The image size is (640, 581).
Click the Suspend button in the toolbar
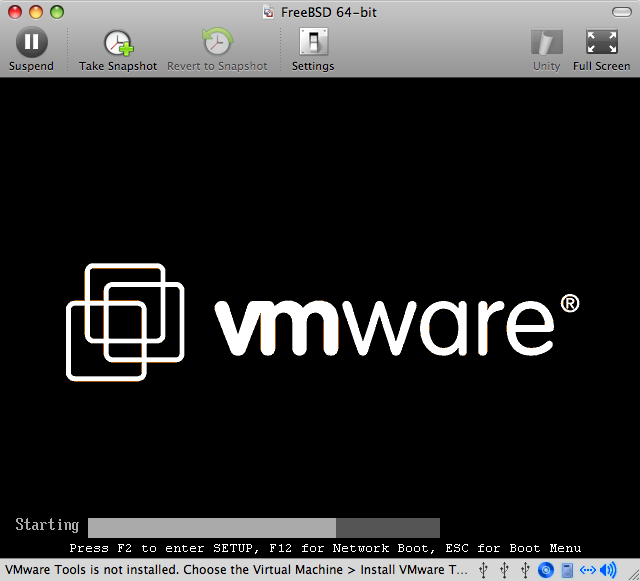pos(31,43)
